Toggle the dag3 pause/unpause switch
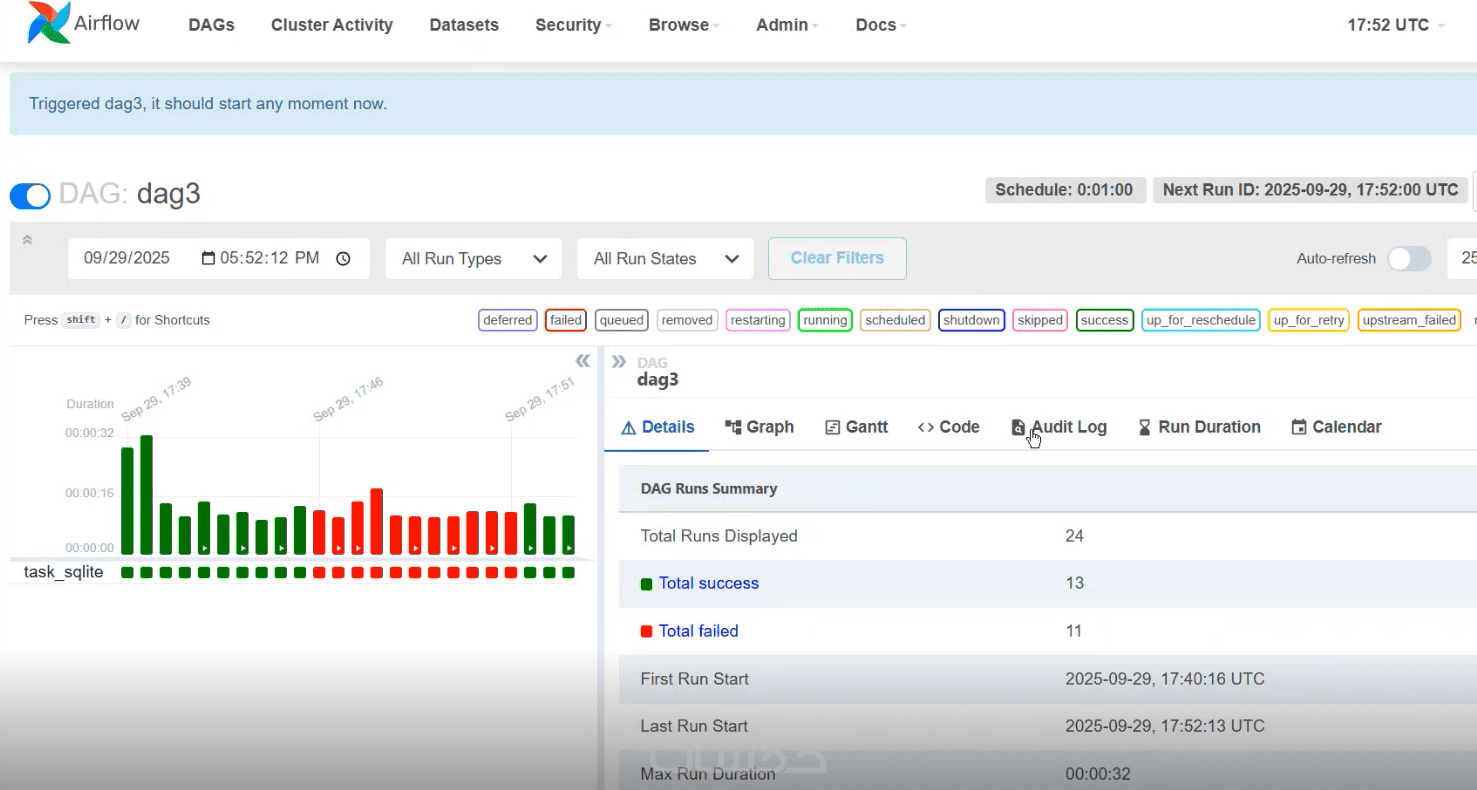The width and height of the screenshot is (1477, 790). [30, 196]
